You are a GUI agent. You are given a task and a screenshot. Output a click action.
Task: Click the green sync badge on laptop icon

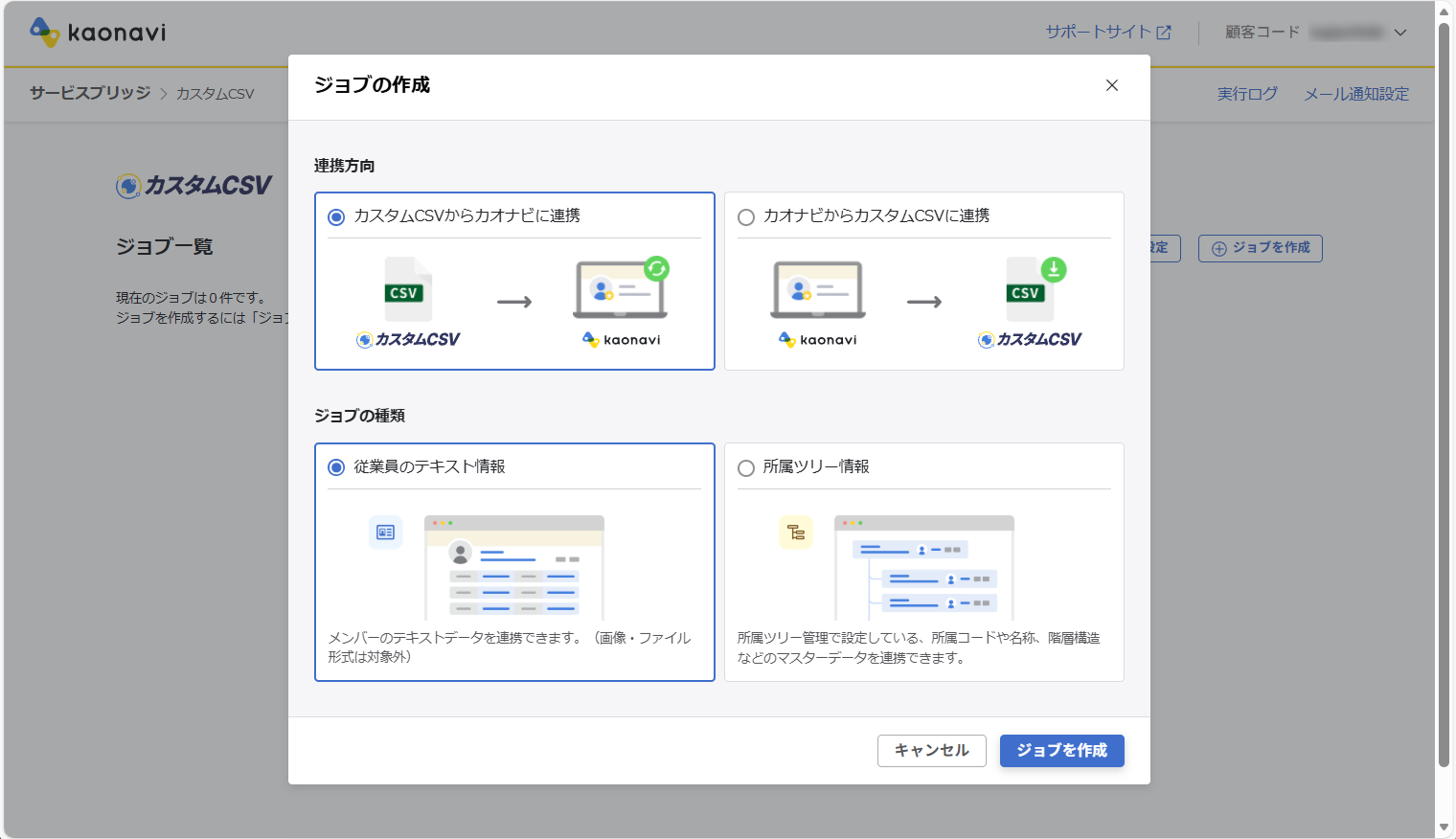[656, 268]
